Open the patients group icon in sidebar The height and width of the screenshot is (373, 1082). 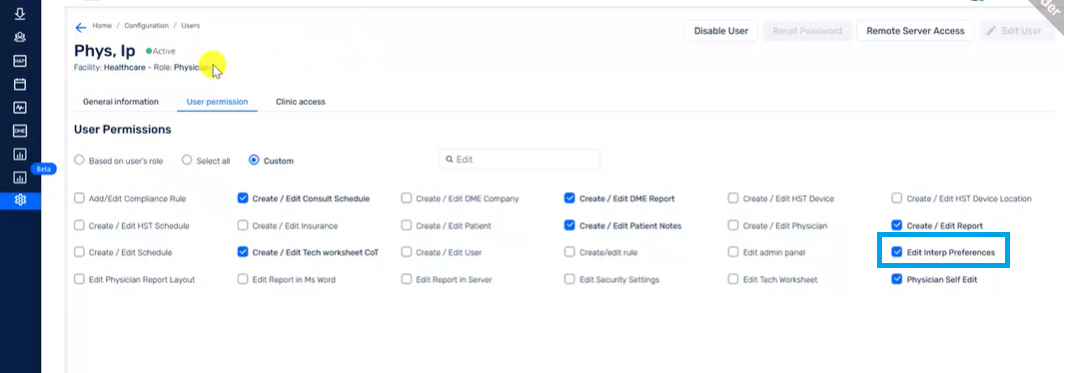point(20,37)
